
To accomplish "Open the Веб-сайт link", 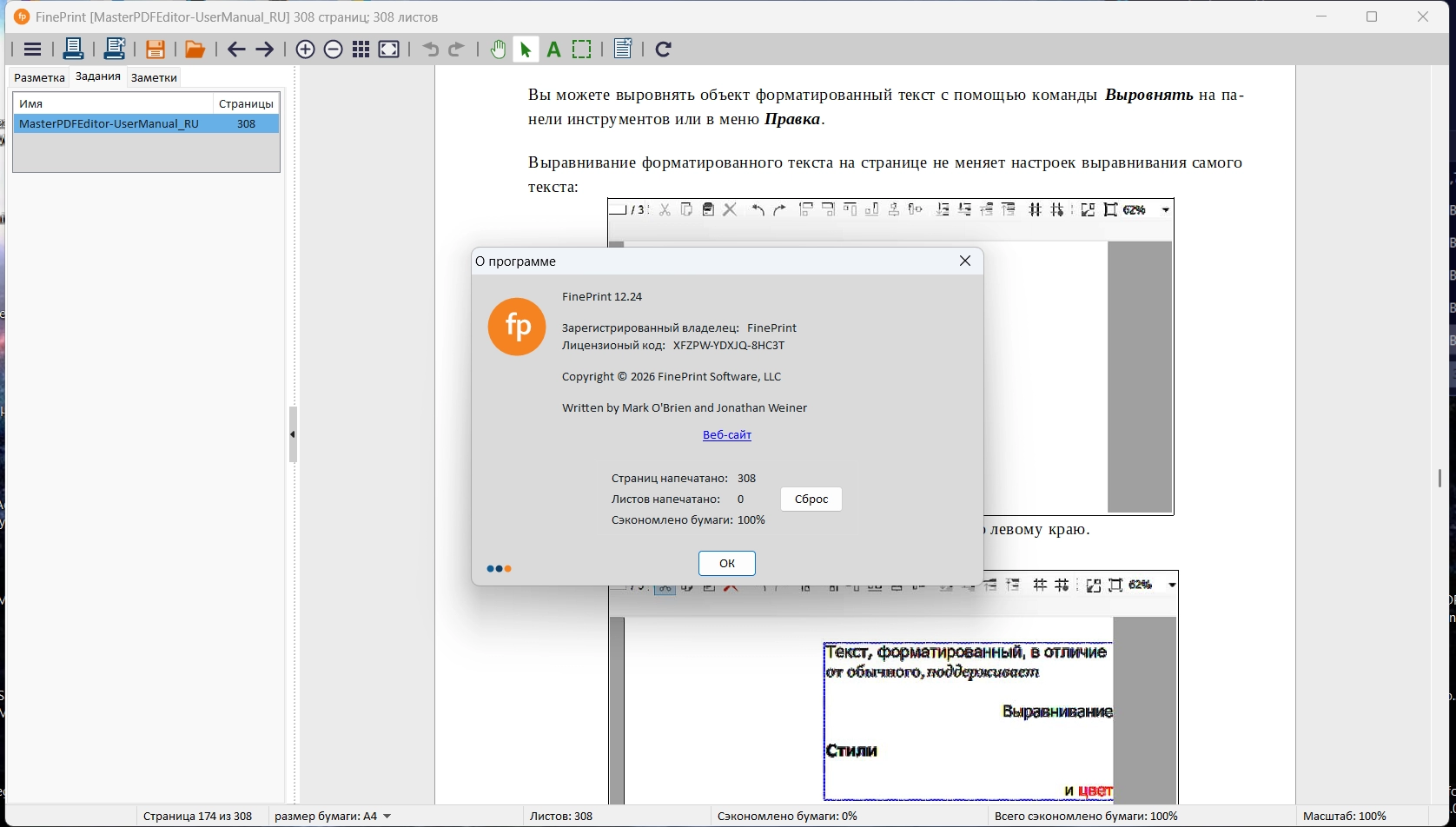I will point(727,435).
